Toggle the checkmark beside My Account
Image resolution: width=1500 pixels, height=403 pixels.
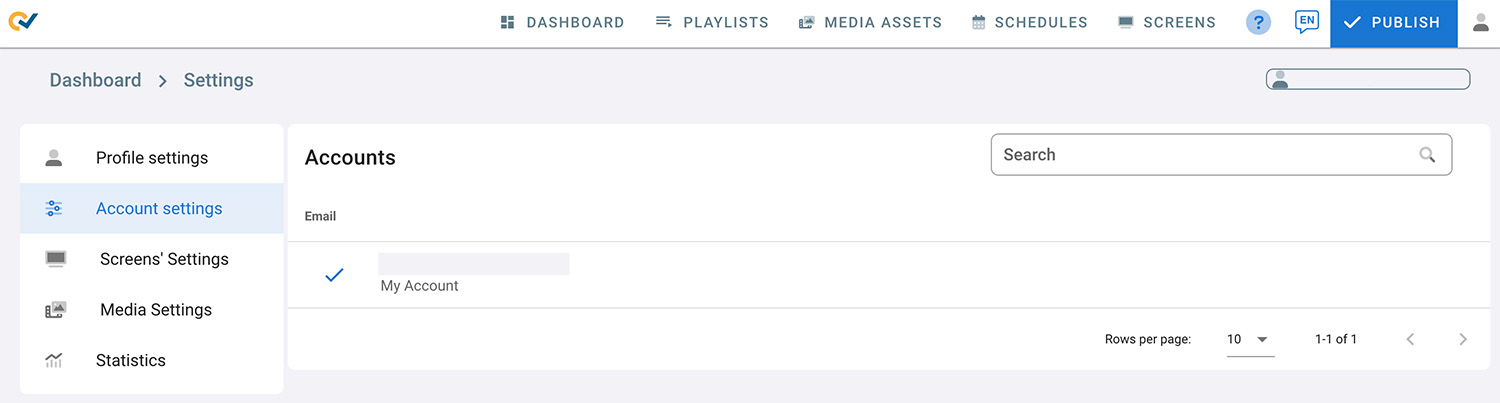pos(334,274)
